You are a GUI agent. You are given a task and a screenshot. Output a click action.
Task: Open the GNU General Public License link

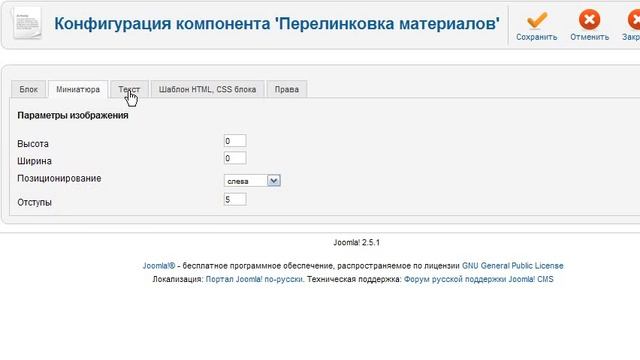(x=513, y=266)
